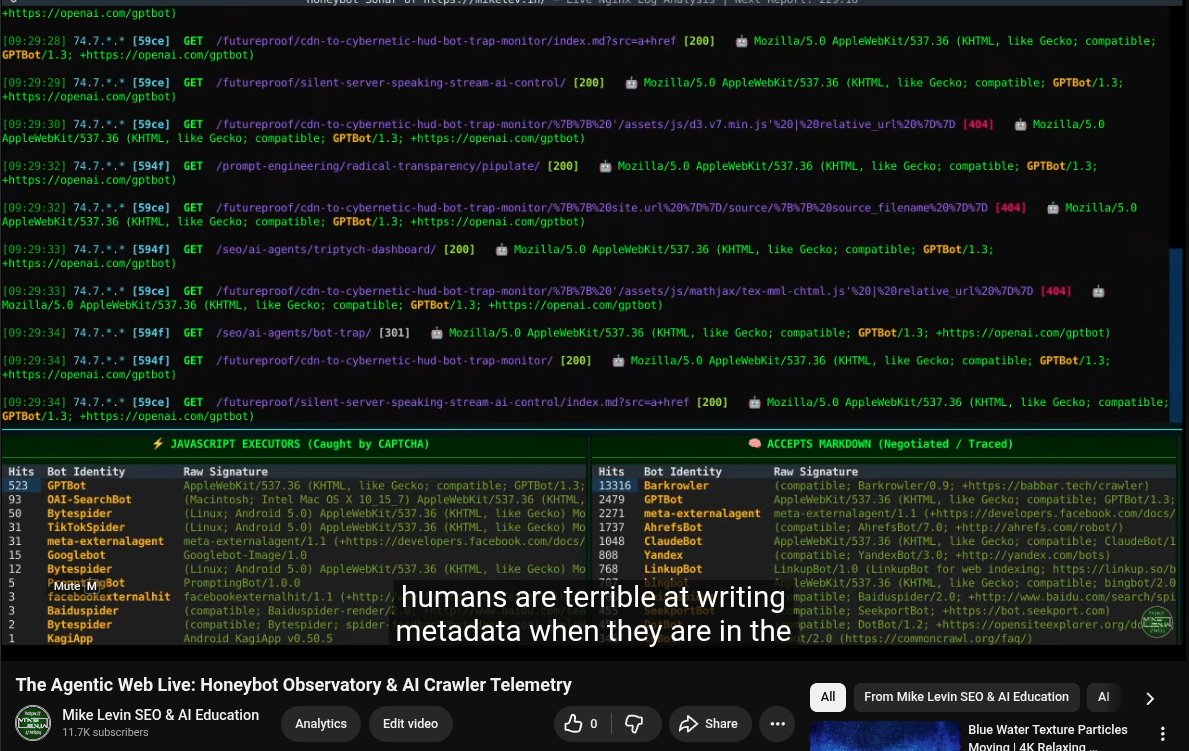Image resolution: width=1189 pixels, height=751 pixels.
Task: Click the 11.7K subscribers text
Action: click(105, 733)
